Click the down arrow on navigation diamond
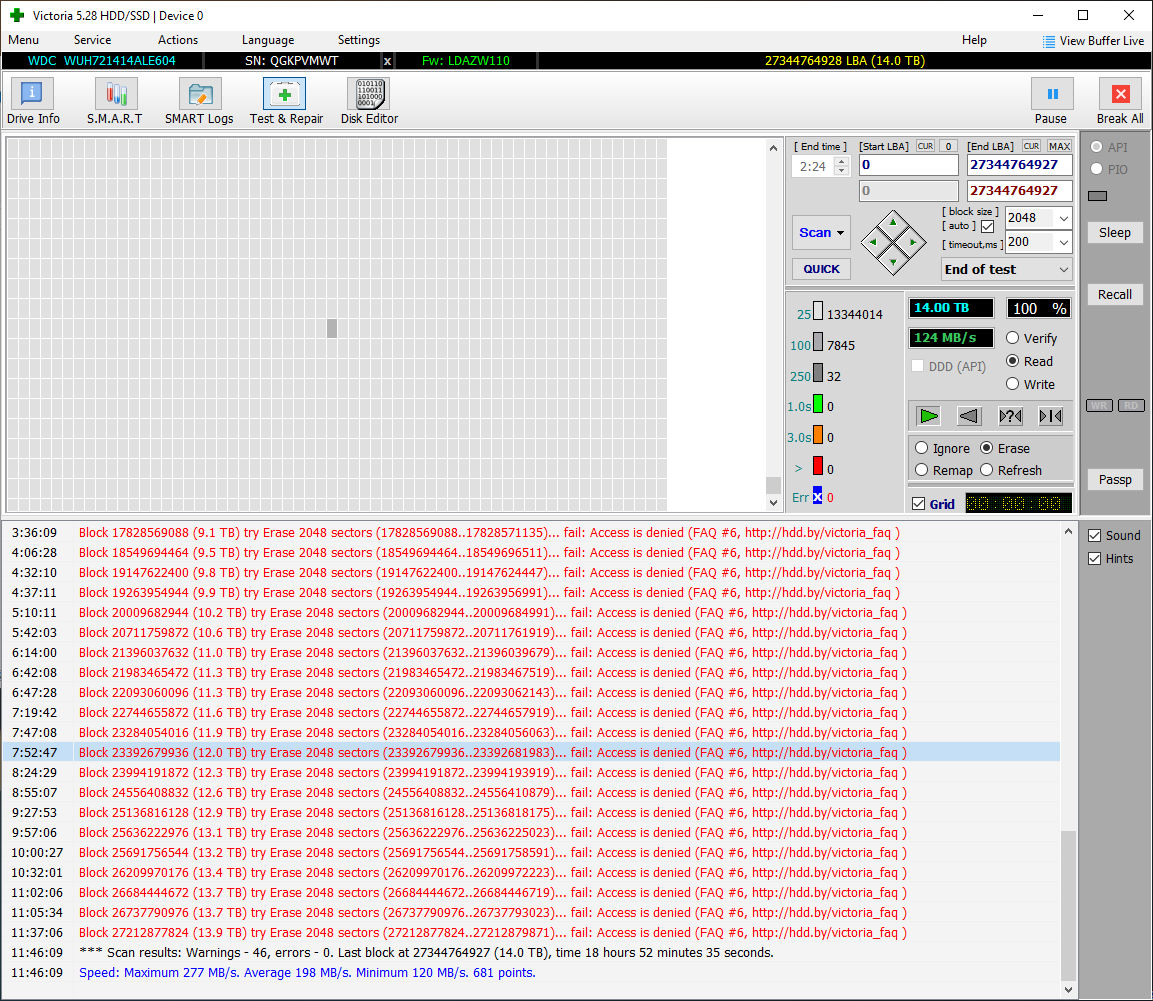Image resolution: width=1153 pixels, height=1001 pixels. point(893,263)
